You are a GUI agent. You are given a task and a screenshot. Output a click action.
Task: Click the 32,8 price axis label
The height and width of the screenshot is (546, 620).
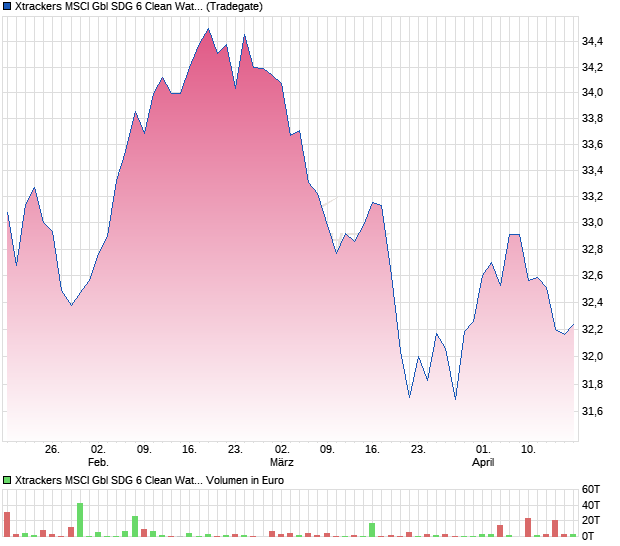click(x=592, y=249)
